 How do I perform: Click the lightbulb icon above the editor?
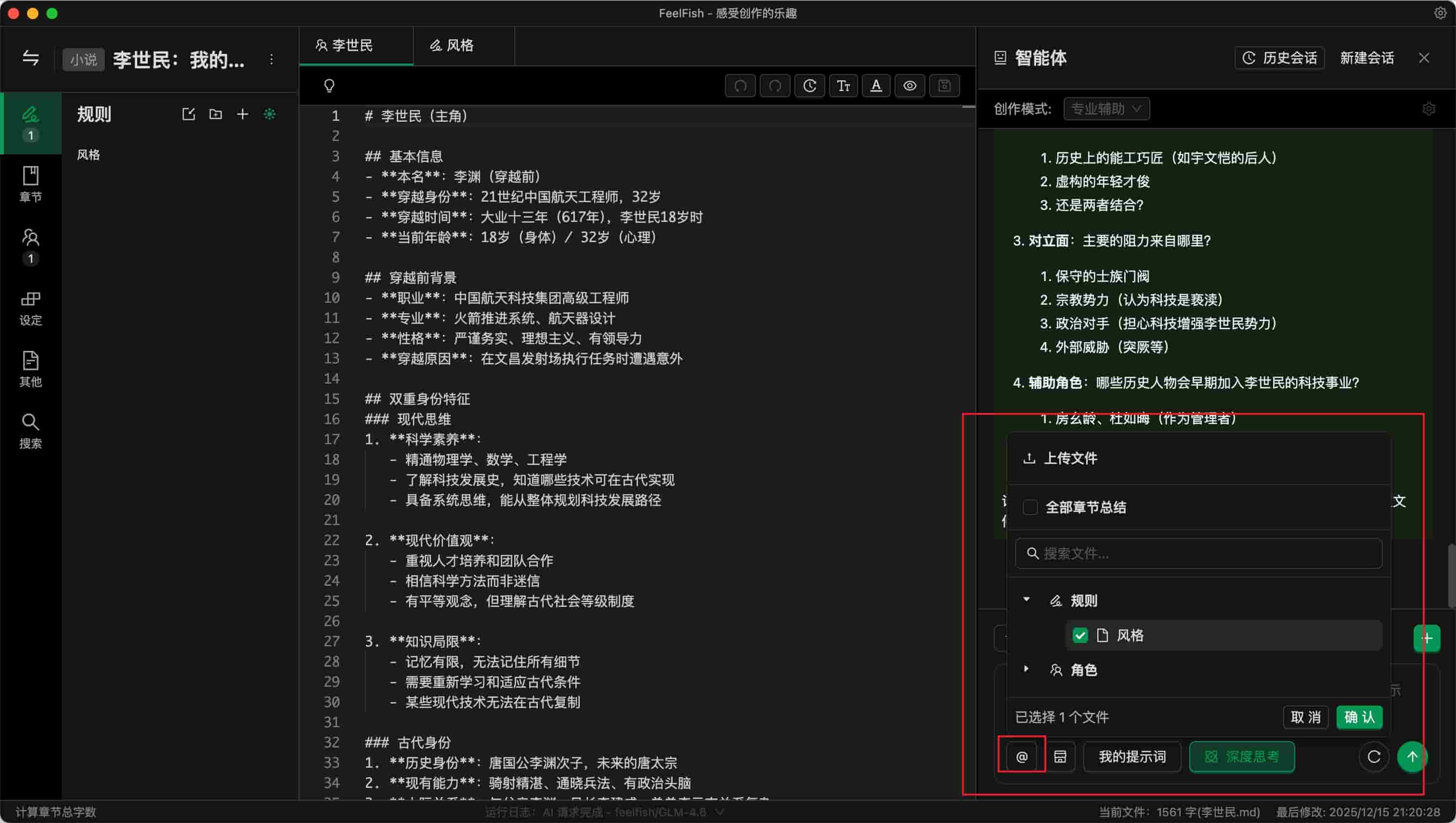point(329,86)
